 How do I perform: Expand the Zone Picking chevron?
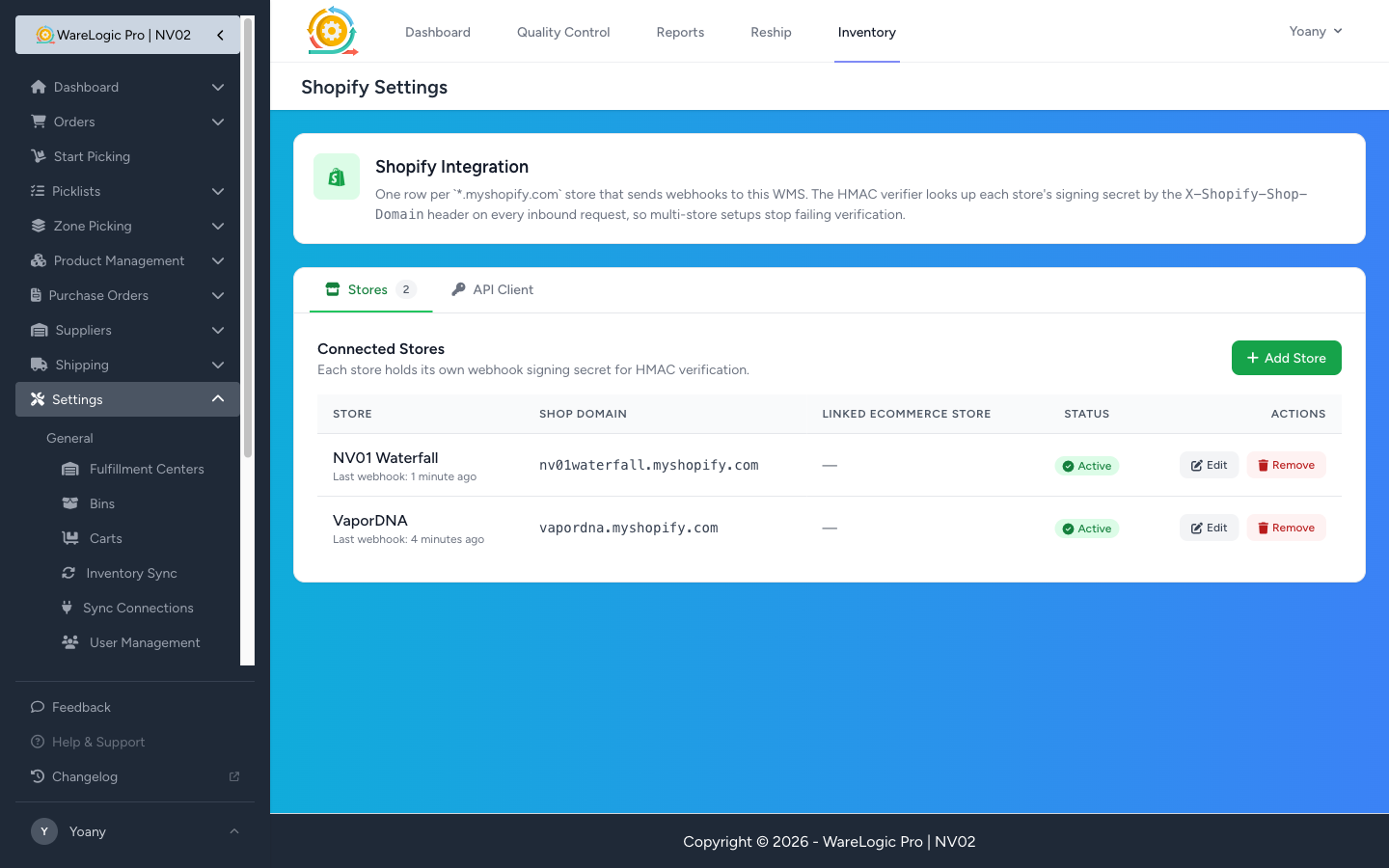tap(218, 226)
